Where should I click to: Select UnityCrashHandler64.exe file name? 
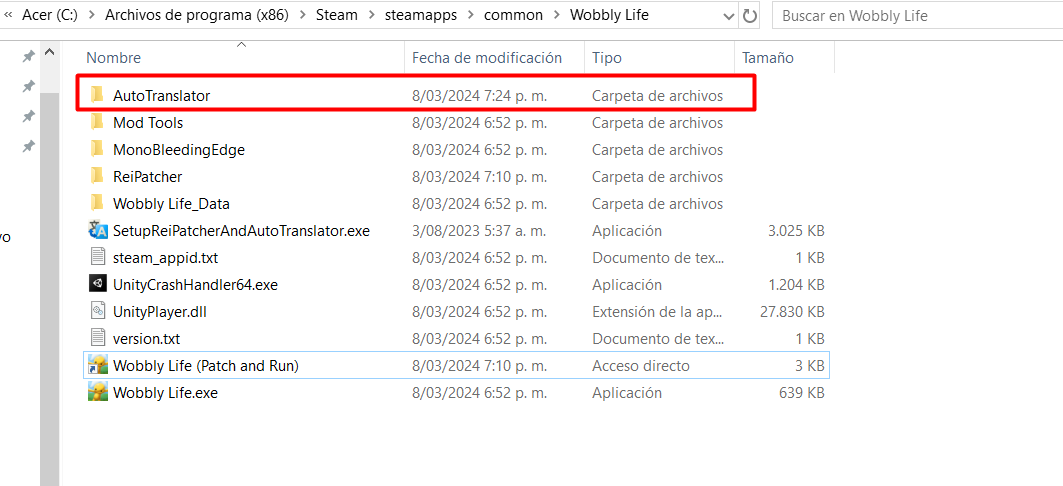(x=195, y=285)
